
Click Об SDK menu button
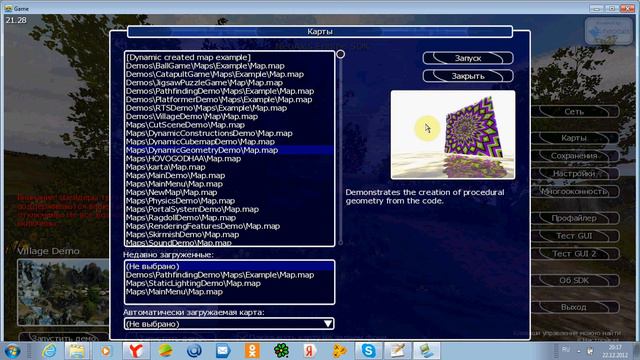[574, 280]
